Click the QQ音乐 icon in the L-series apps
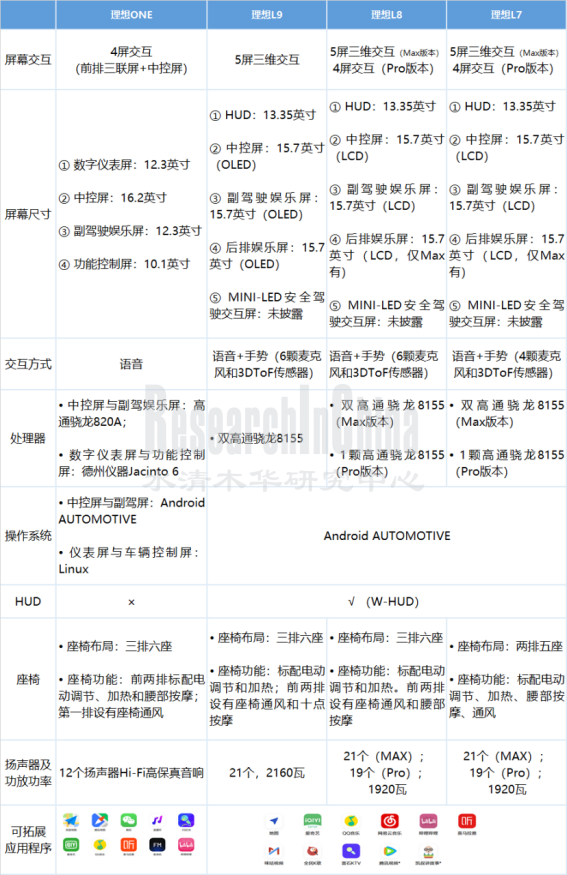This screenshot has height=875, width=567. click(x=351, y=821)
